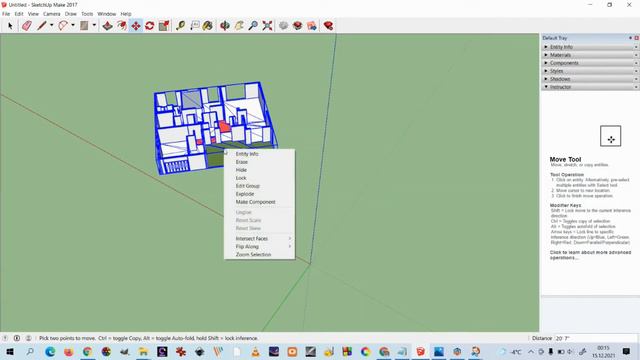The height and width of the screenshot is (360, 640).
Task: Open the Draw menu
Action: pos(71,14)
